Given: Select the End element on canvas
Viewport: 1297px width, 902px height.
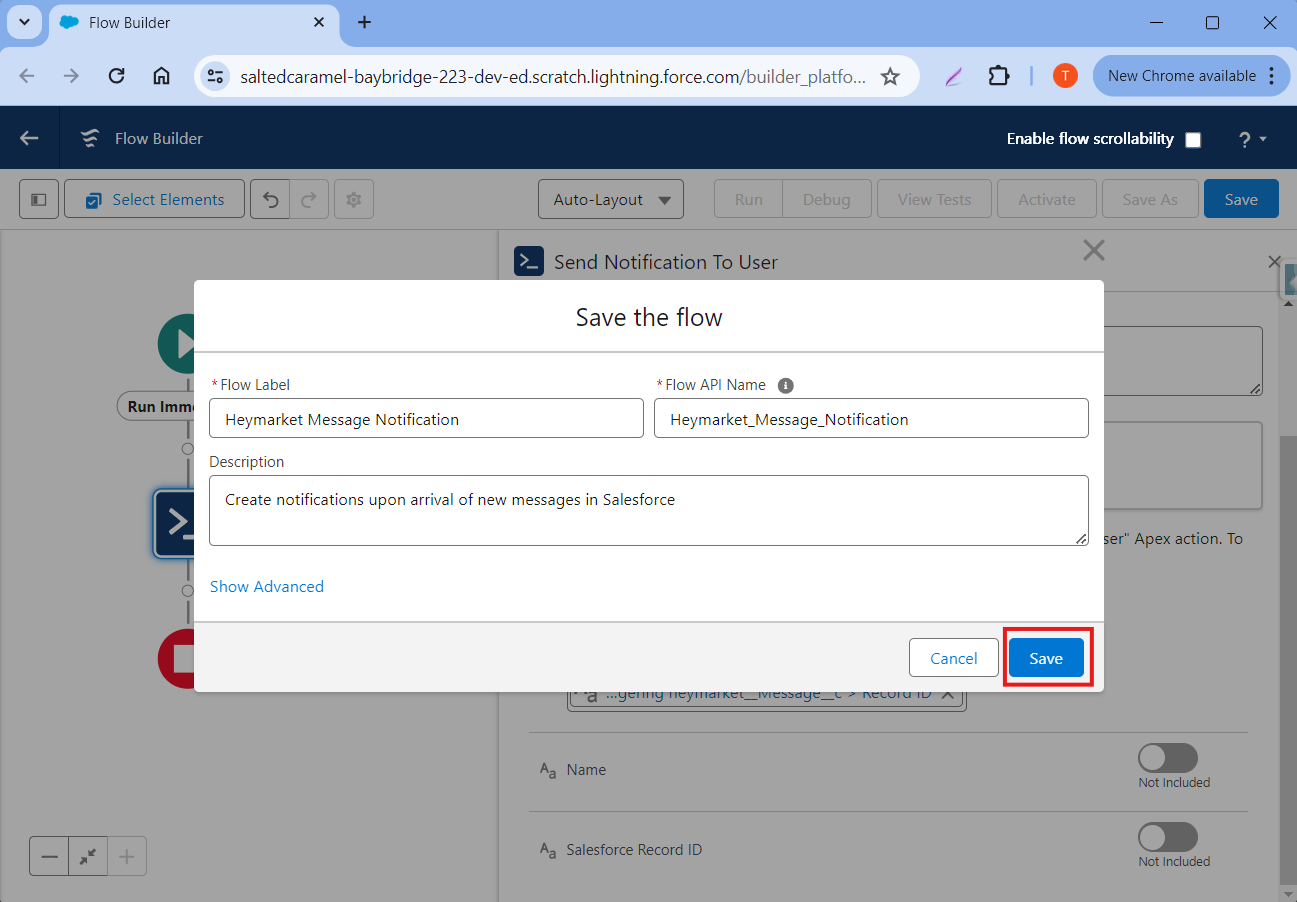Looking at the screenshot, I should coord(176,659).
